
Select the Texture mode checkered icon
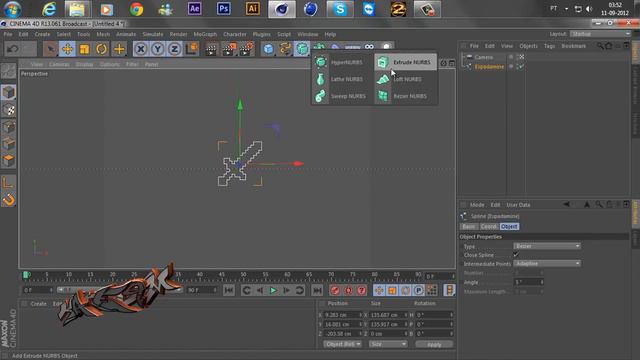[x=9, y=110]
